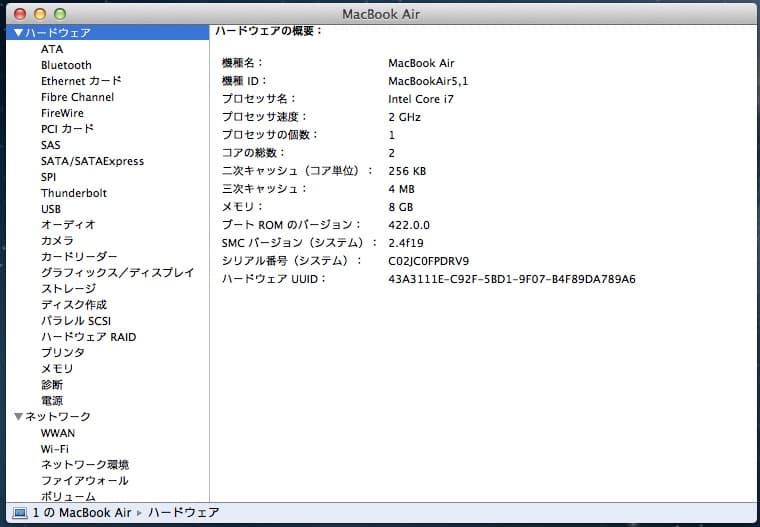Viewport: 760px width, 527px height.
Task: Click the MacBook Air window title
Action: (381, 14)
